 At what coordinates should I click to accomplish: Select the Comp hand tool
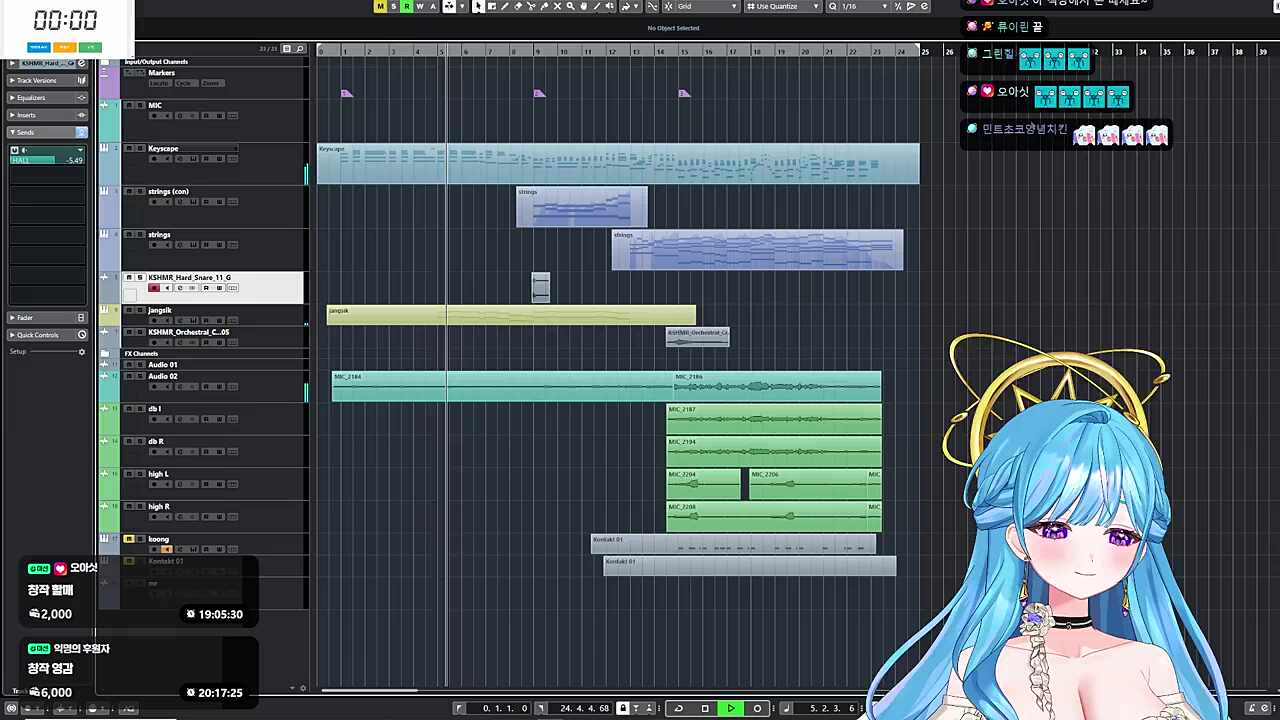(583, 6)
